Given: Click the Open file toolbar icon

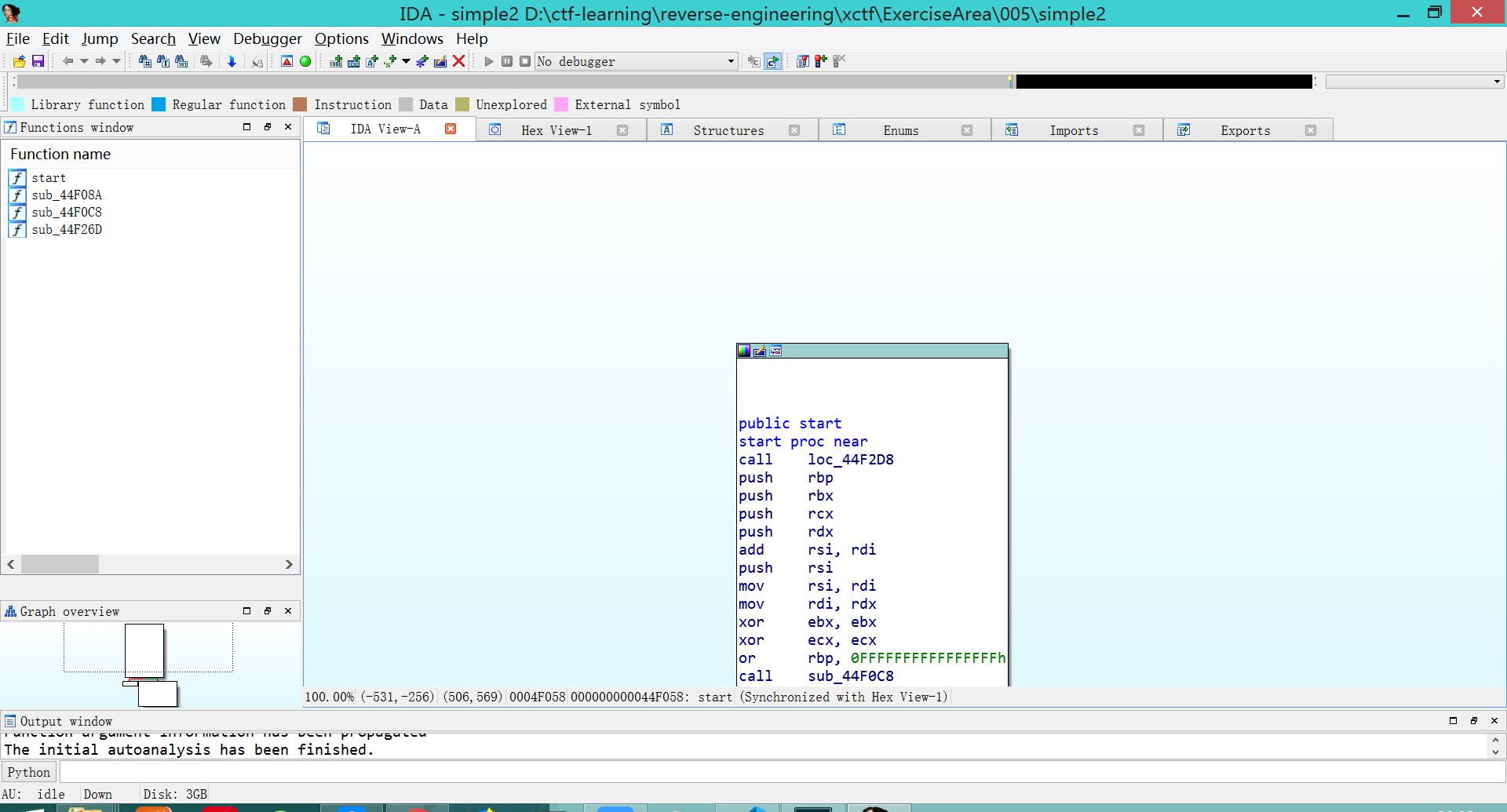Looking at the screenshot, I should pyautogui.click(x=19, y=61).
